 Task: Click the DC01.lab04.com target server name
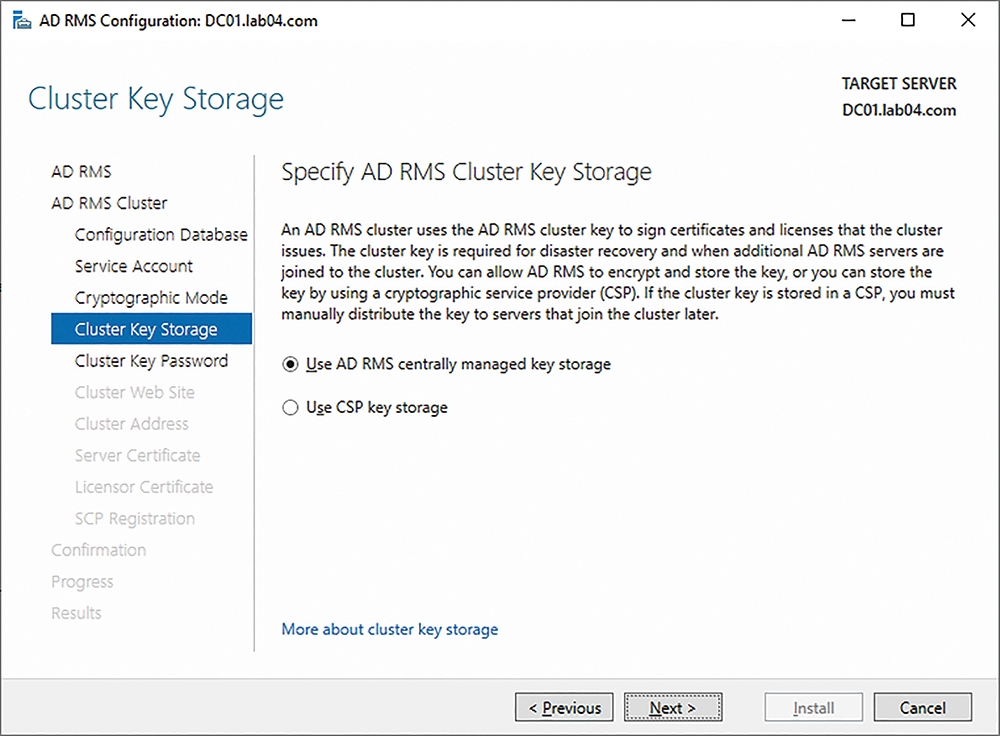pyautogui.click(x=899, y=110)
